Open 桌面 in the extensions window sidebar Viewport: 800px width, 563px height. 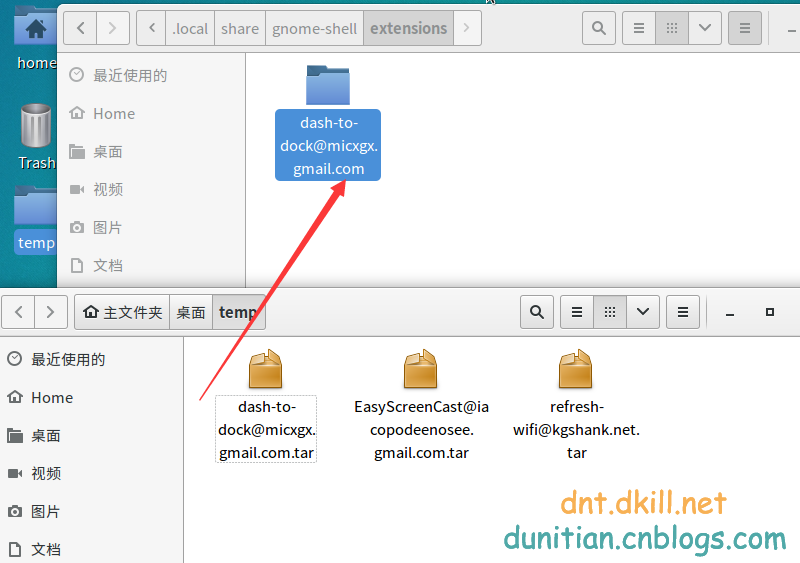(151, 152)
